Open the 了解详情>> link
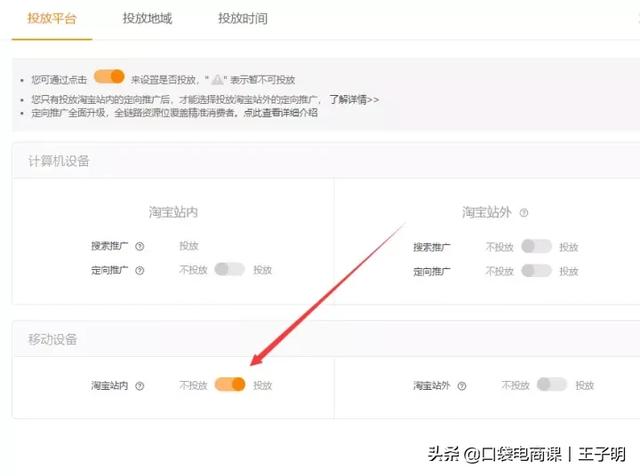 (x=354, y=100)
